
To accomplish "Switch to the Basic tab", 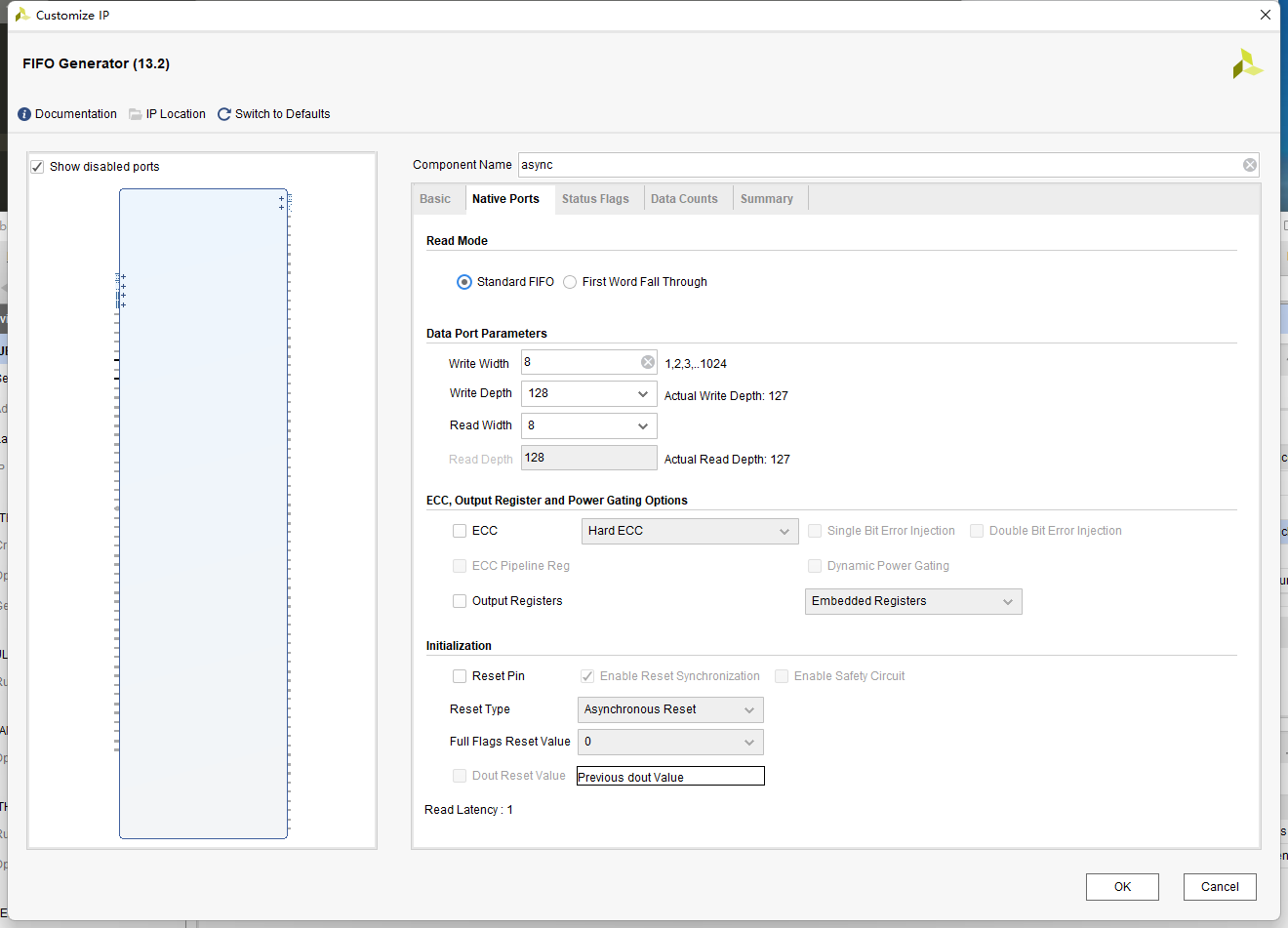I will [x=435, y=199].
